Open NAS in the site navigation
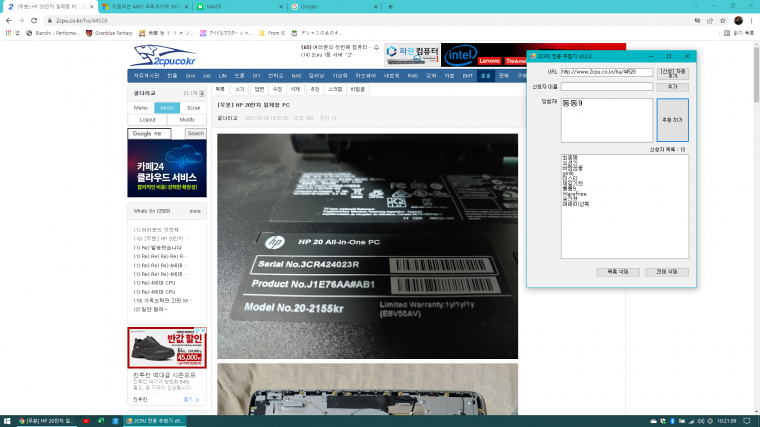The height and width of the screenshot is (427, 760). pos(296,76)
